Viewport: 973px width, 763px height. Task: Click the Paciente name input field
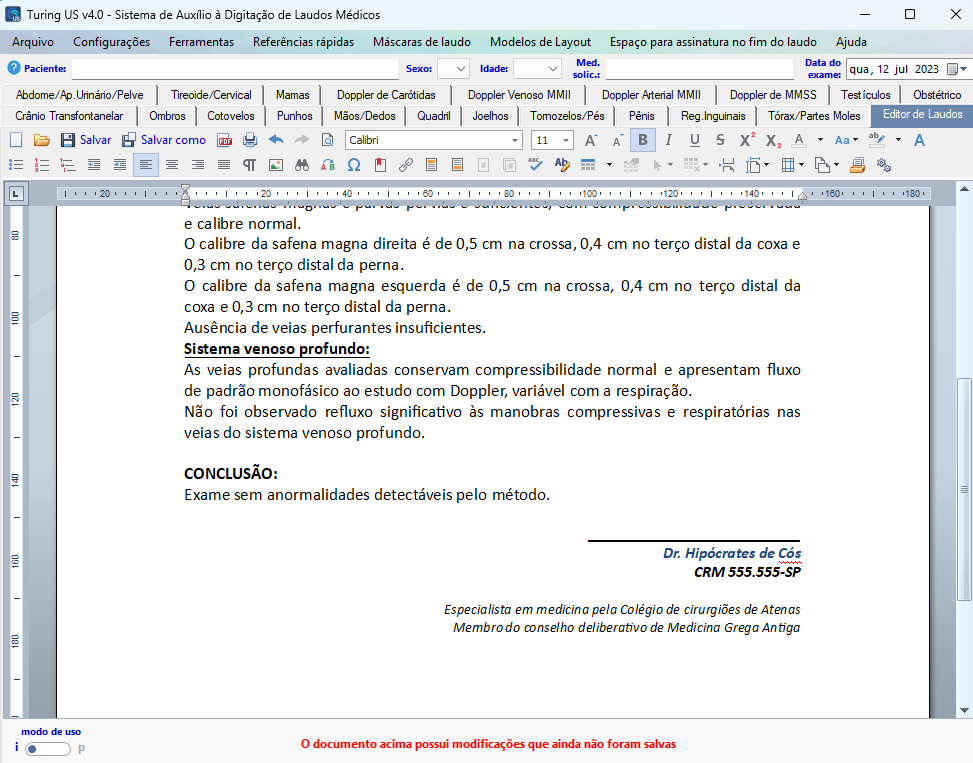(x=235, y=69)
